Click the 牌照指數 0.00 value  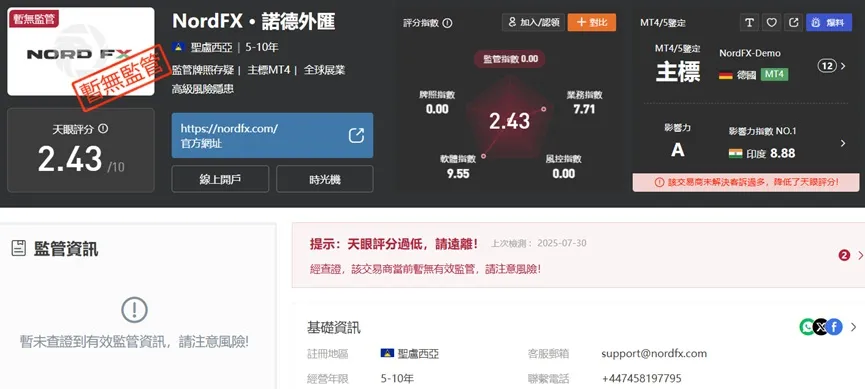437,109
